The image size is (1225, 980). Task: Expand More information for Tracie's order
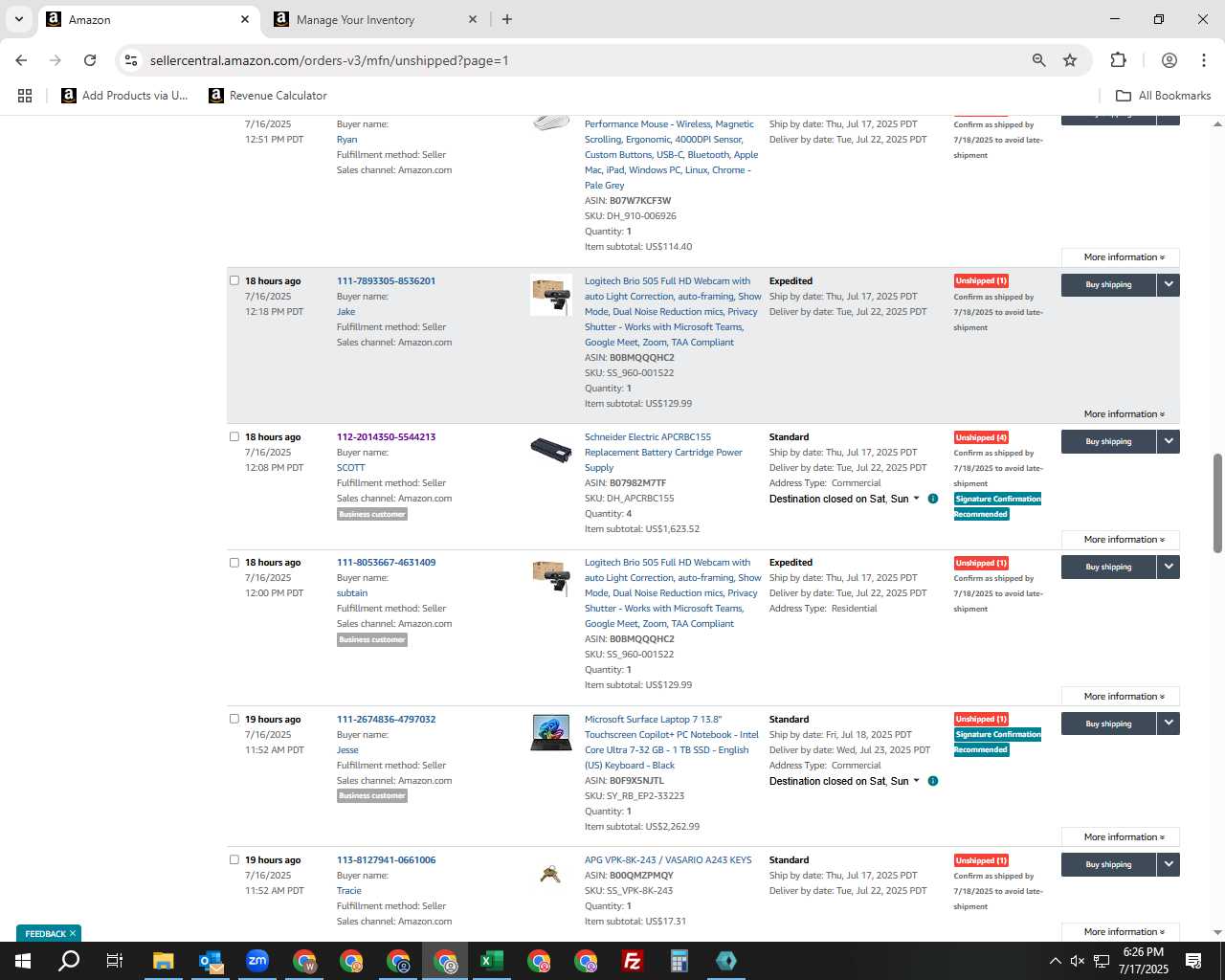tap(1121, 932)
